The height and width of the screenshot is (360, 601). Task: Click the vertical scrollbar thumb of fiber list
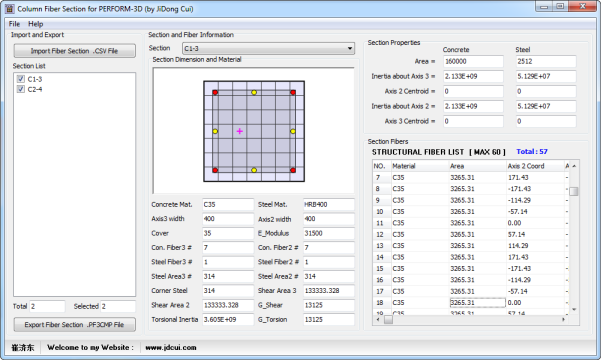[574, 191]
